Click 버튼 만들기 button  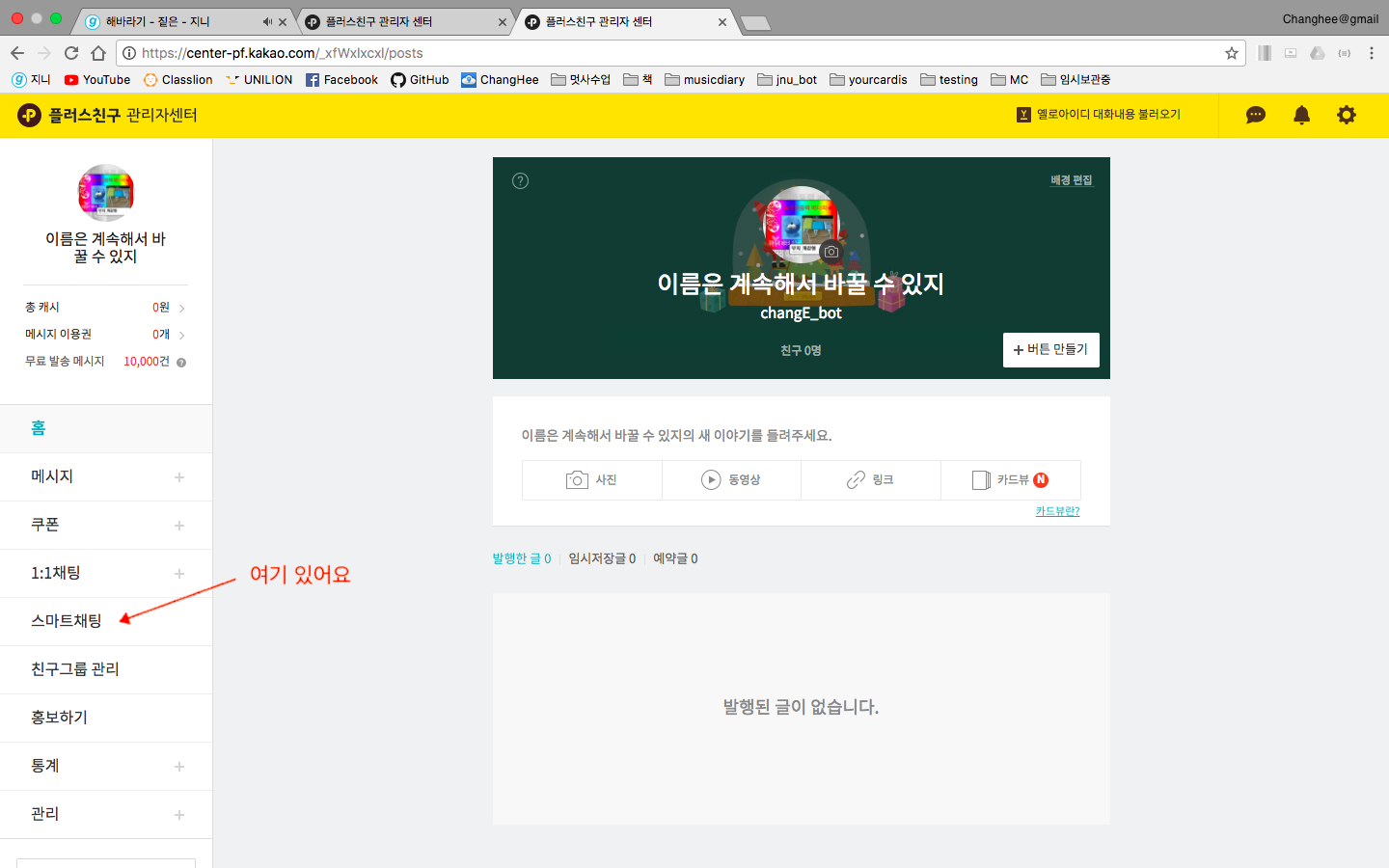1051,350
